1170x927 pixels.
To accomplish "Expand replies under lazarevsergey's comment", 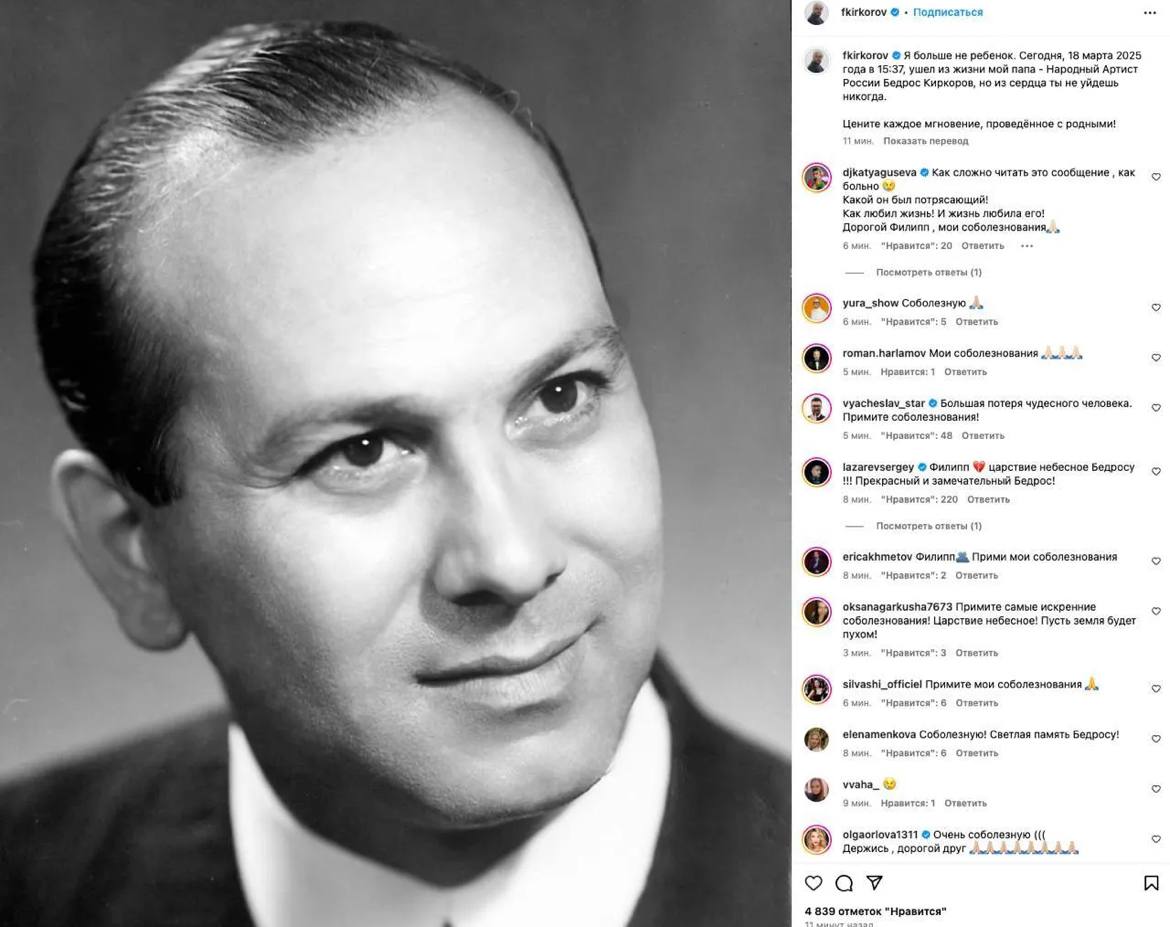I will [928, 526].
